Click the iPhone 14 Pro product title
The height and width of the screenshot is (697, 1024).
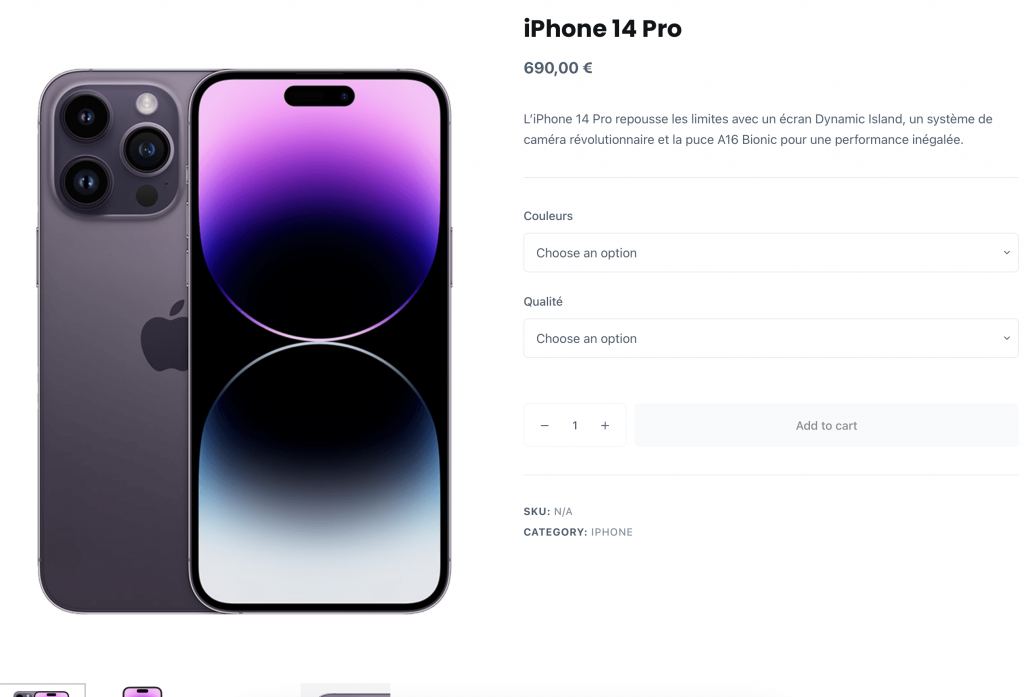click(602, 29)
